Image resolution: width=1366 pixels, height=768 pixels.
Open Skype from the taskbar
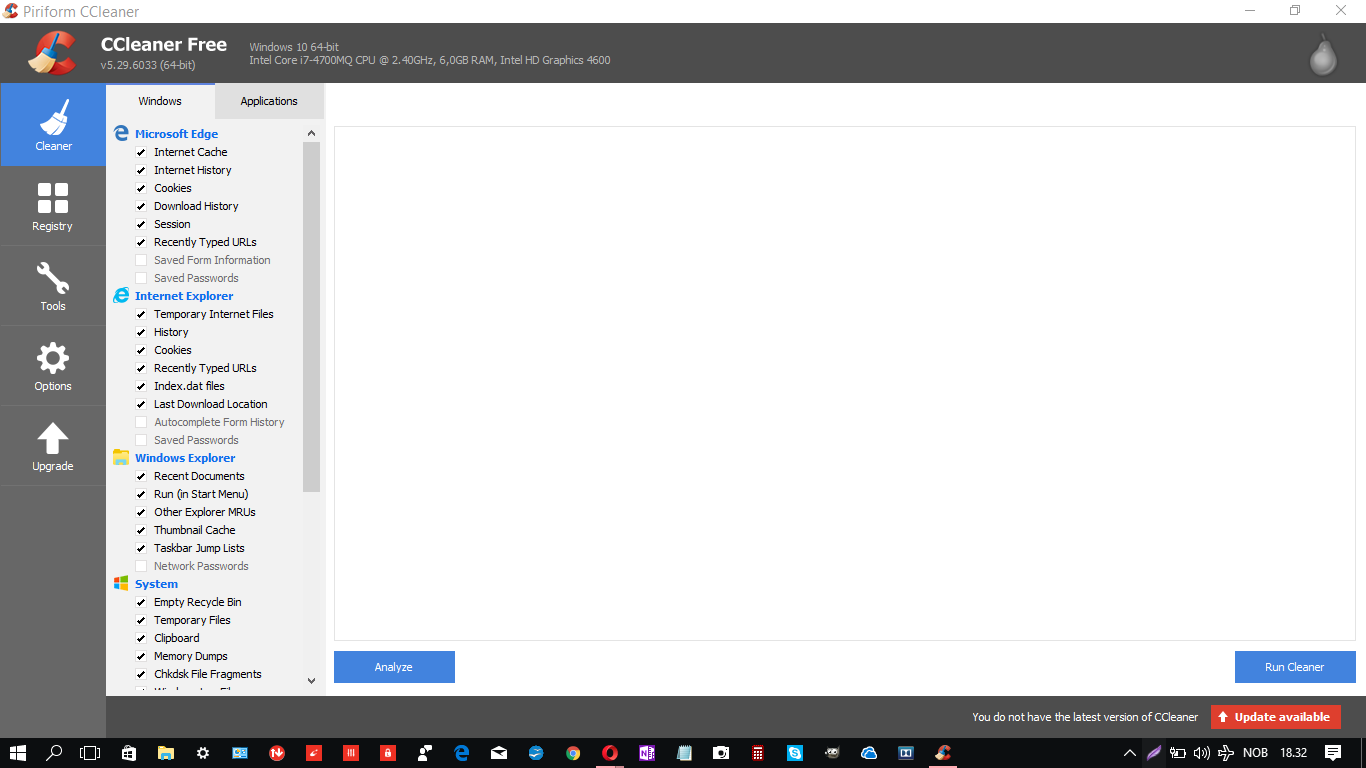(x=794, y=753)
